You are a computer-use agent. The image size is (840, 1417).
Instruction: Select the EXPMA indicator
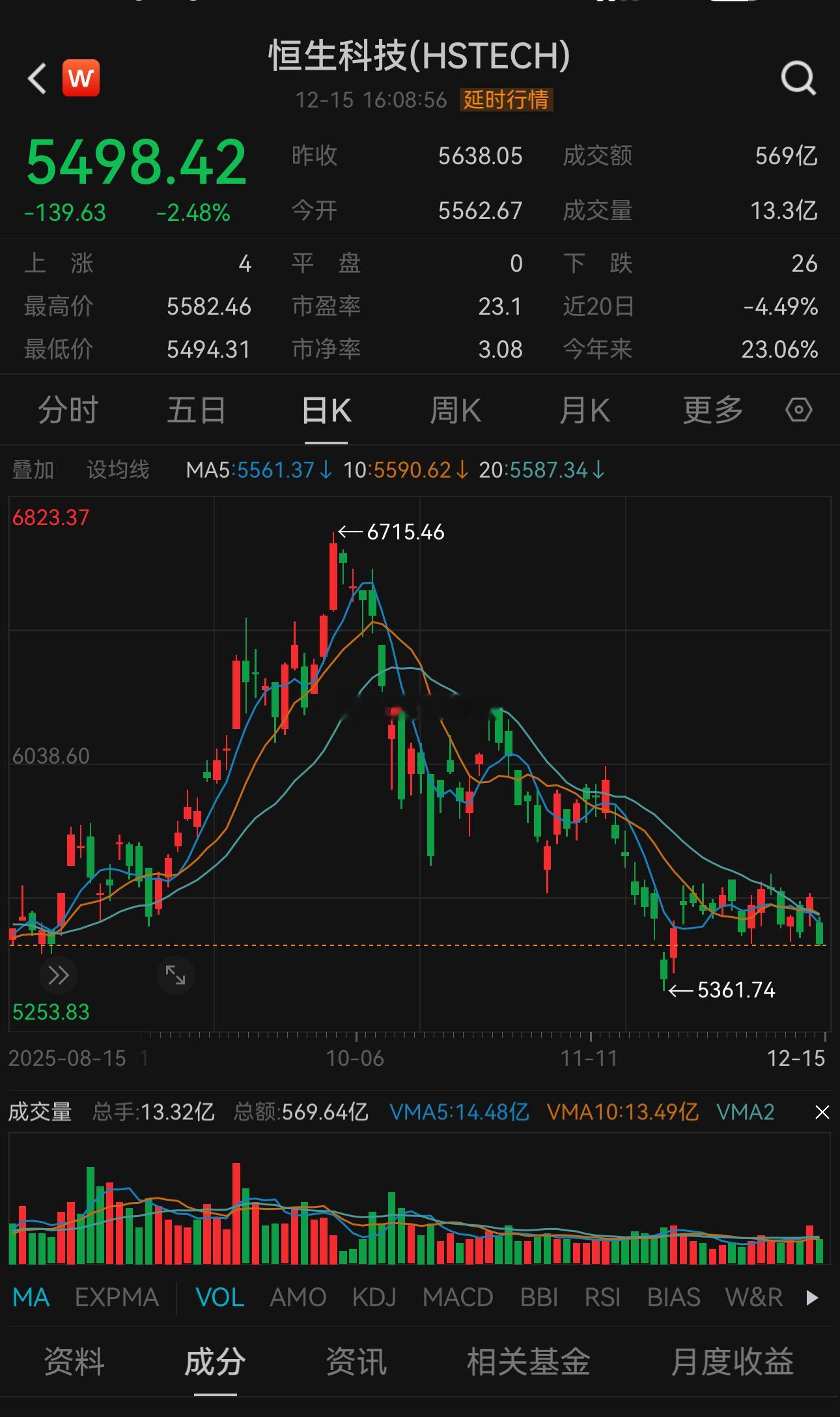click(x=117, y=1297)
